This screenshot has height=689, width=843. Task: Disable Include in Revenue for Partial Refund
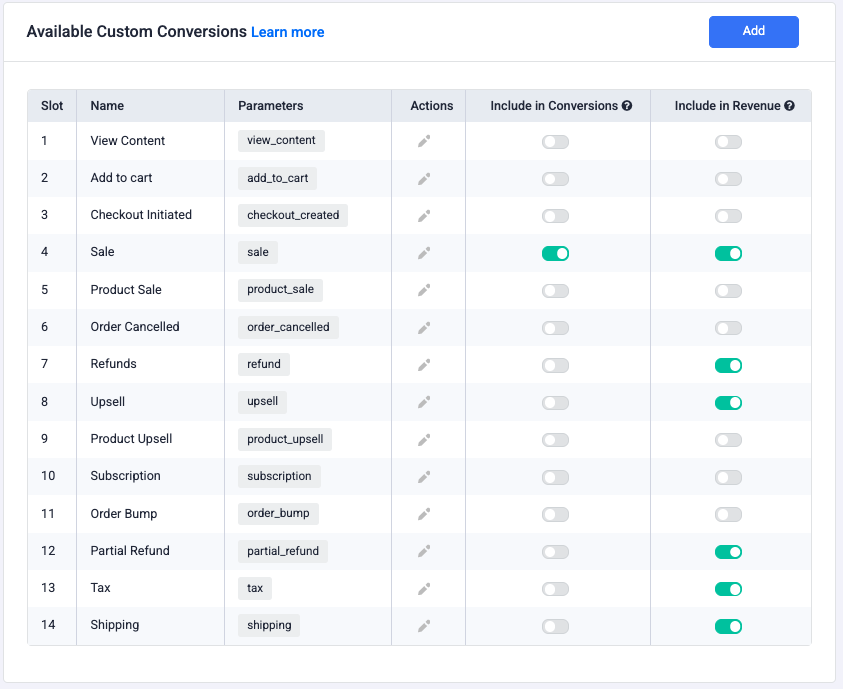(x=728, y=552)
